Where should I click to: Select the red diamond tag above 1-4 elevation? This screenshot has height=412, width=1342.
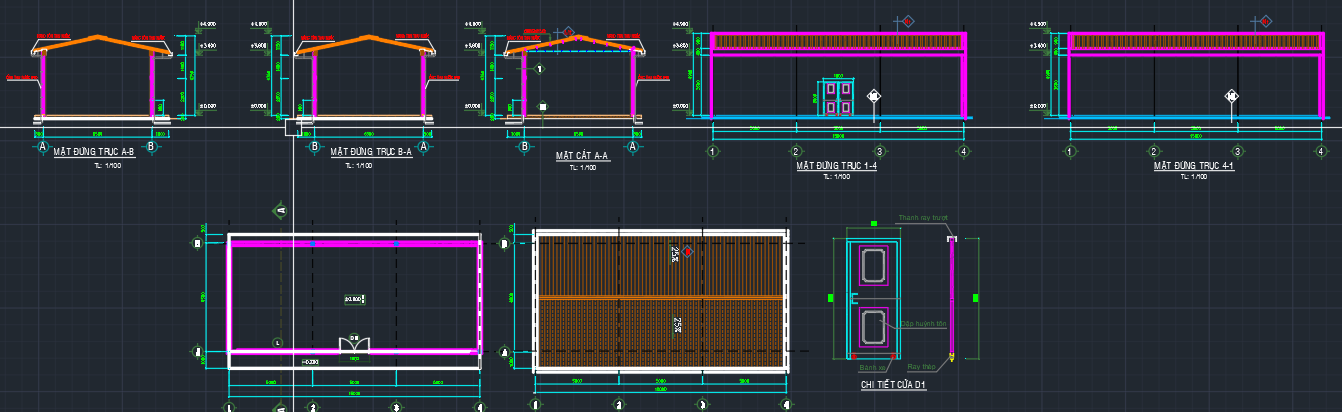909,20
